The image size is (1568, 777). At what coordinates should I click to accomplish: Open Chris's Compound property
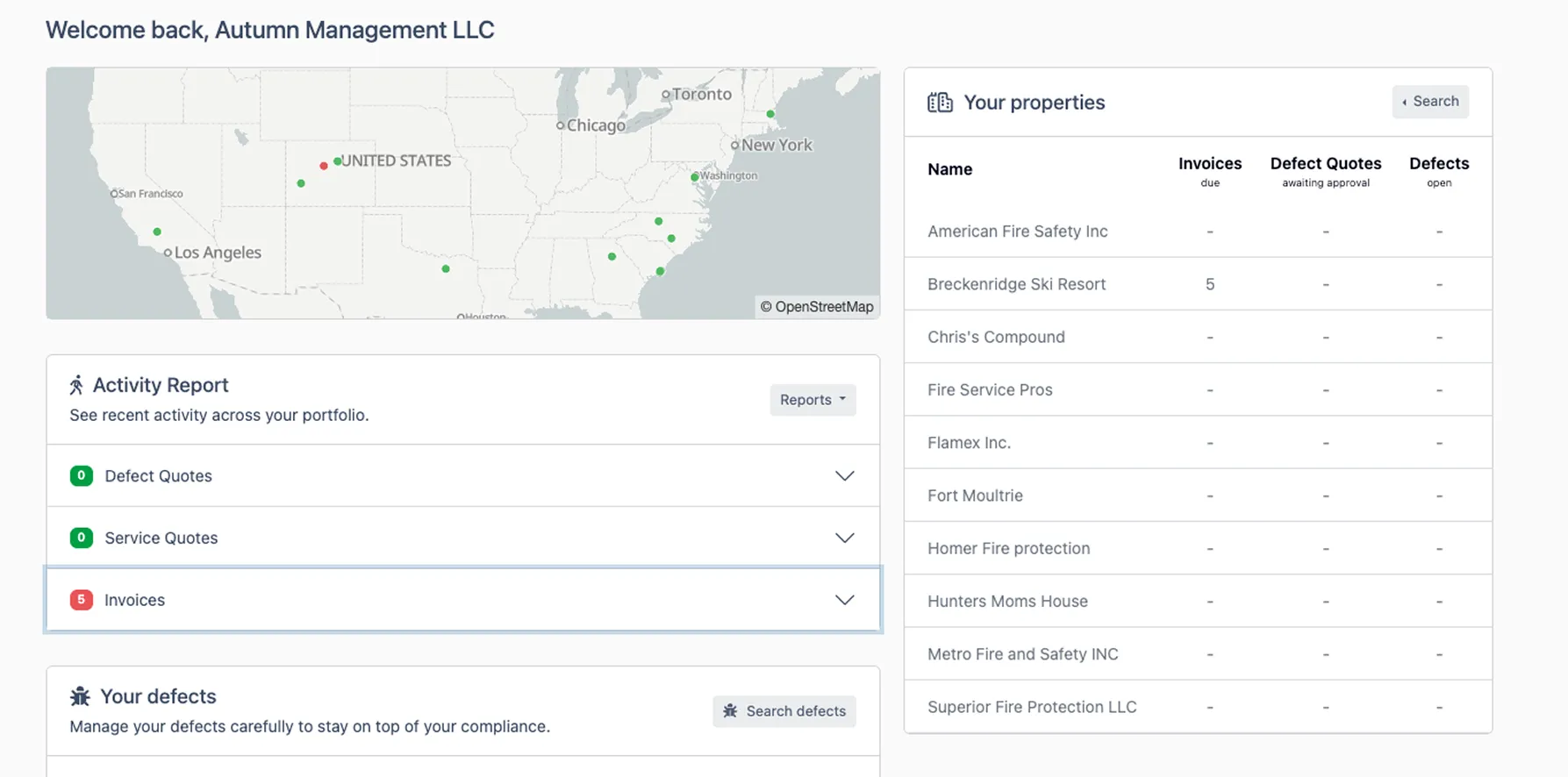(996, 337)
